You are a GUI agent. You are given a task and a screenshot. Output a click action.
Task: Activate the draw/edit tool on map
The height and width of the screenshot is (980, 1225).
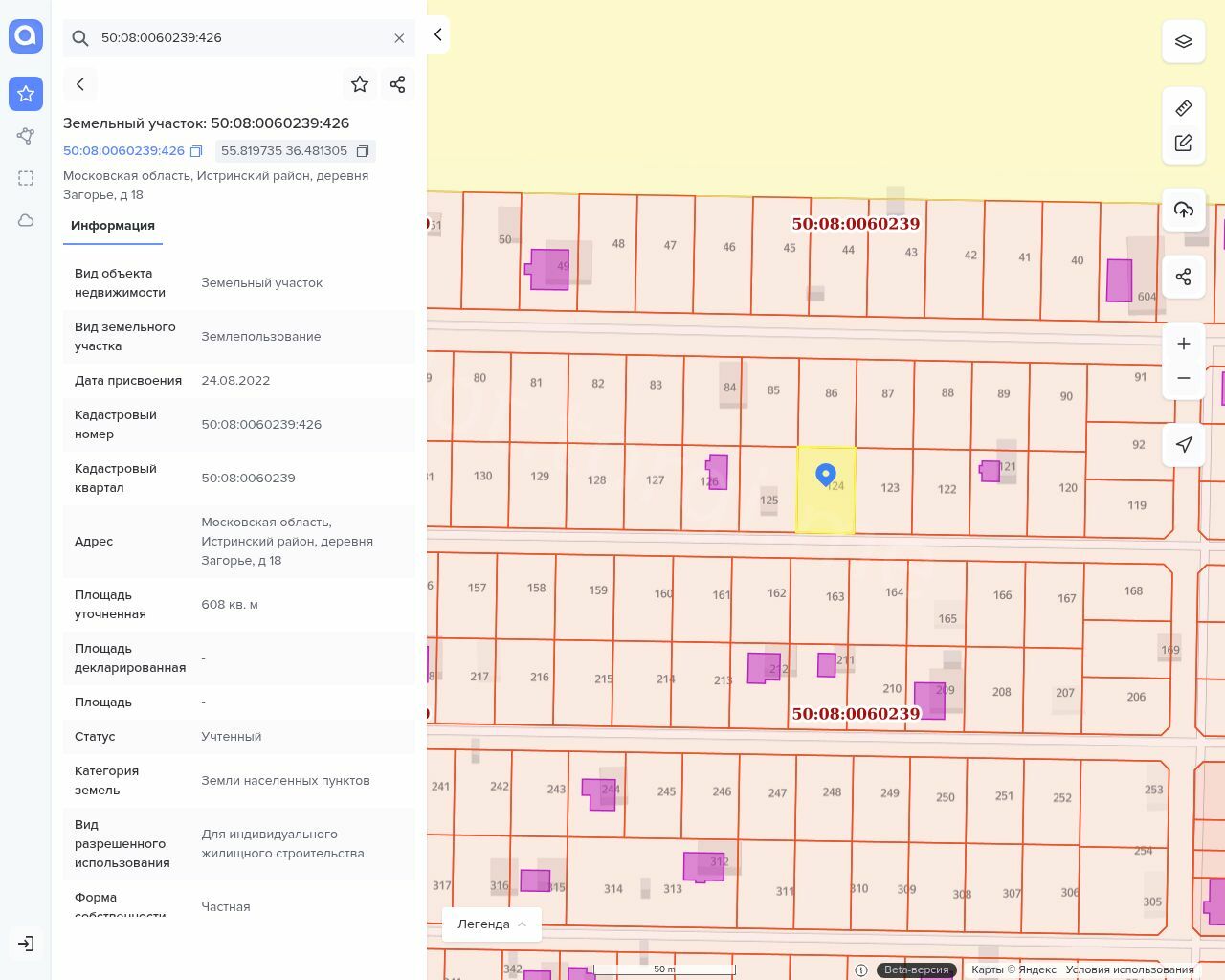point(1183,143)
